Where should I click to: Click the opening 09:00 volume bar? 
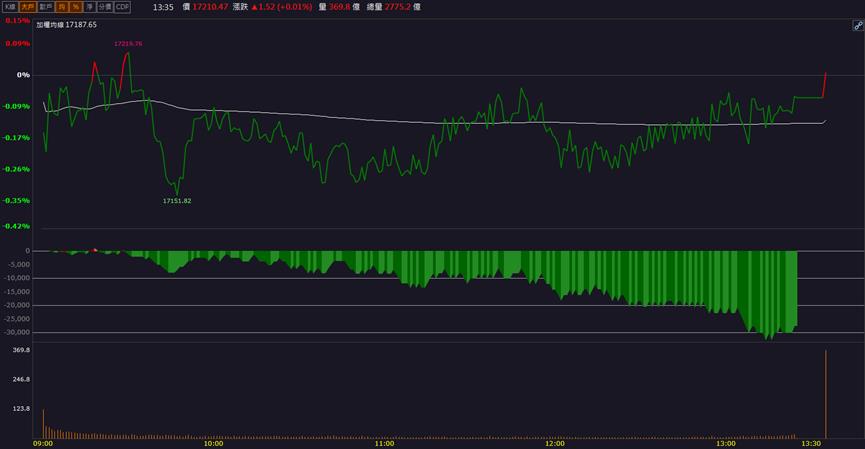[44, 424]
